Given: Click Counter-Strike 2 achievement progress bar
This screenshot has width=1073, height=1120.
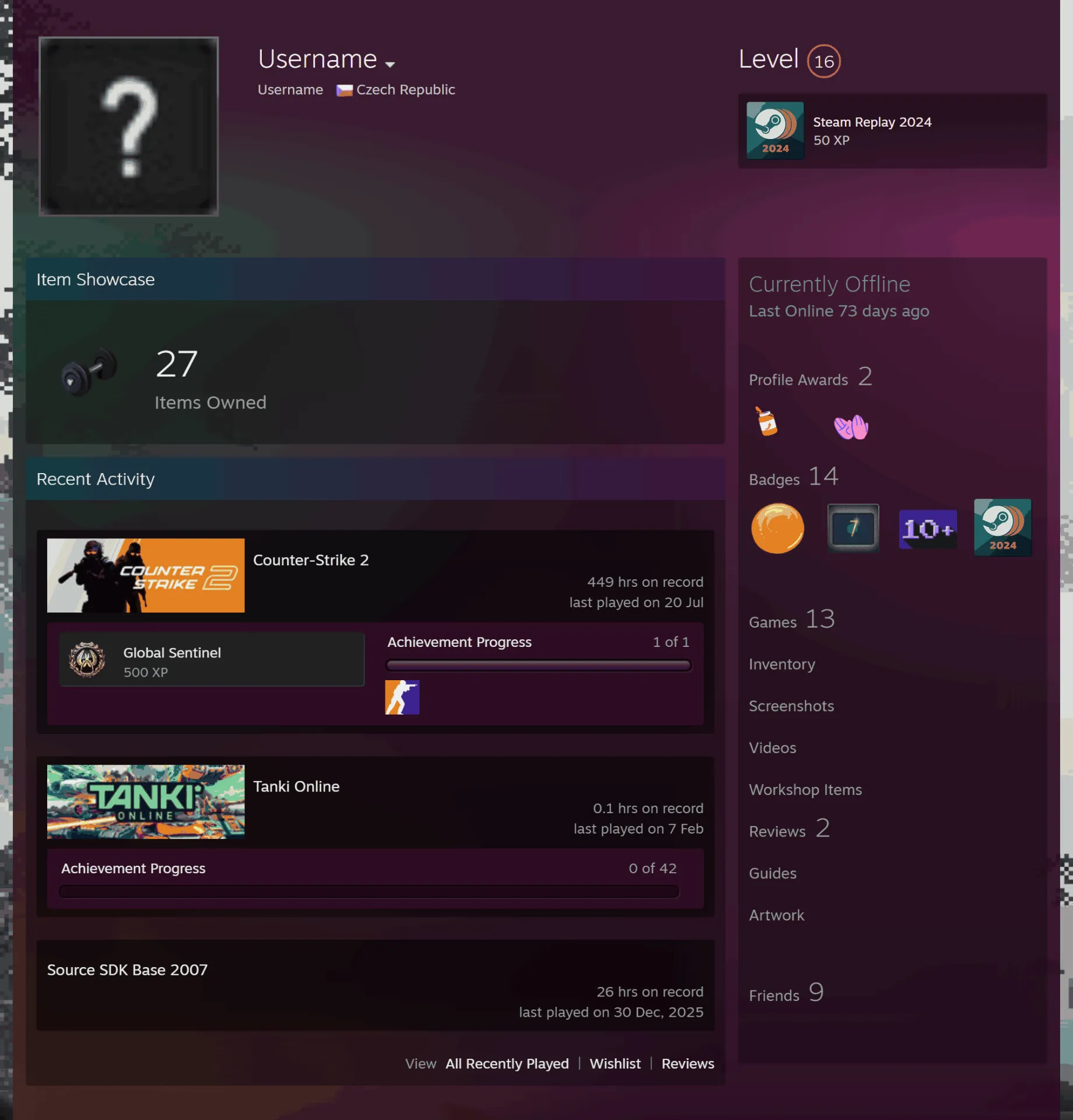Looking at the screenshot, I should click(x=538, y=666).
